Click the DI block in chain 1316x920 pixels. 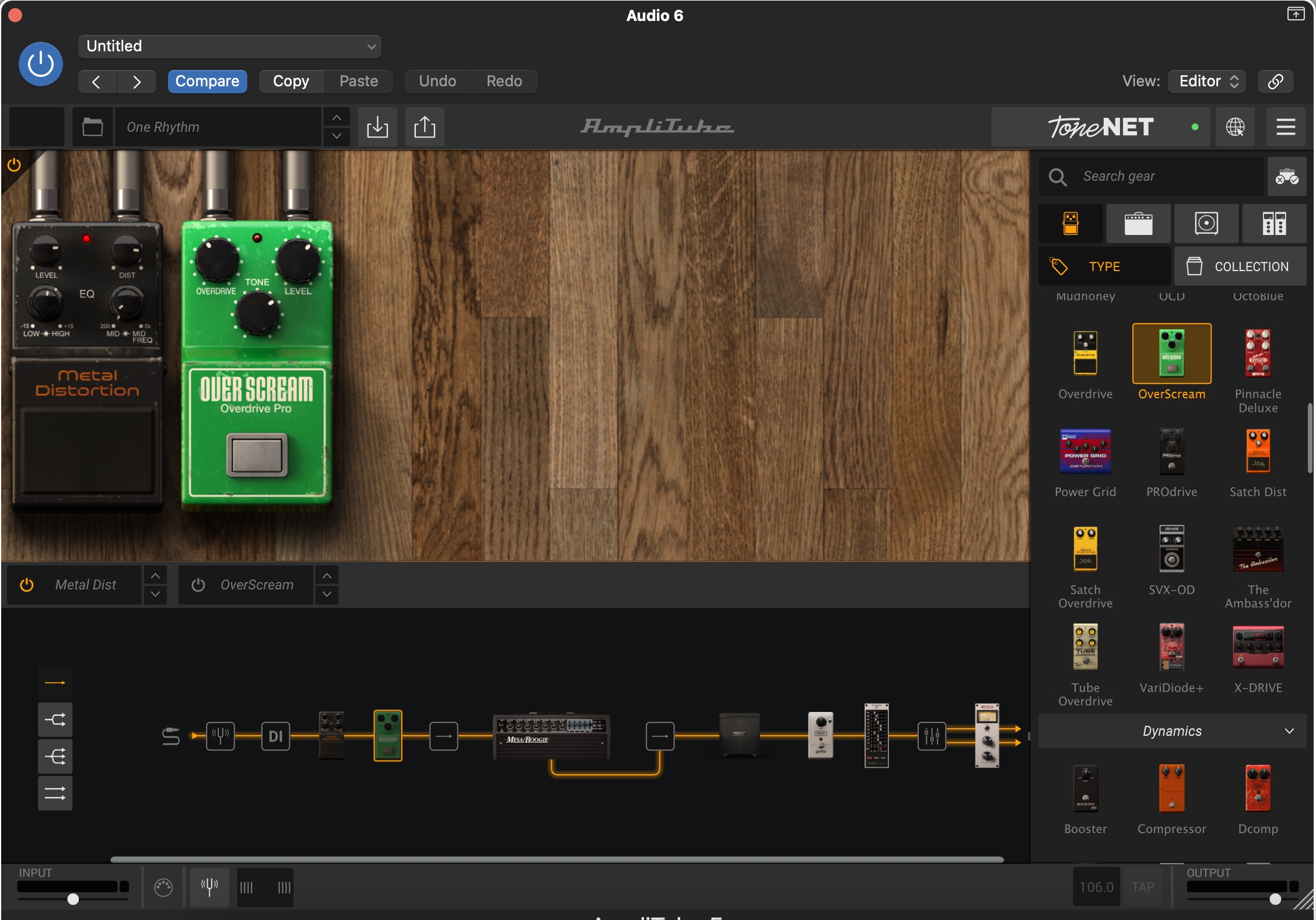[275, 736]
